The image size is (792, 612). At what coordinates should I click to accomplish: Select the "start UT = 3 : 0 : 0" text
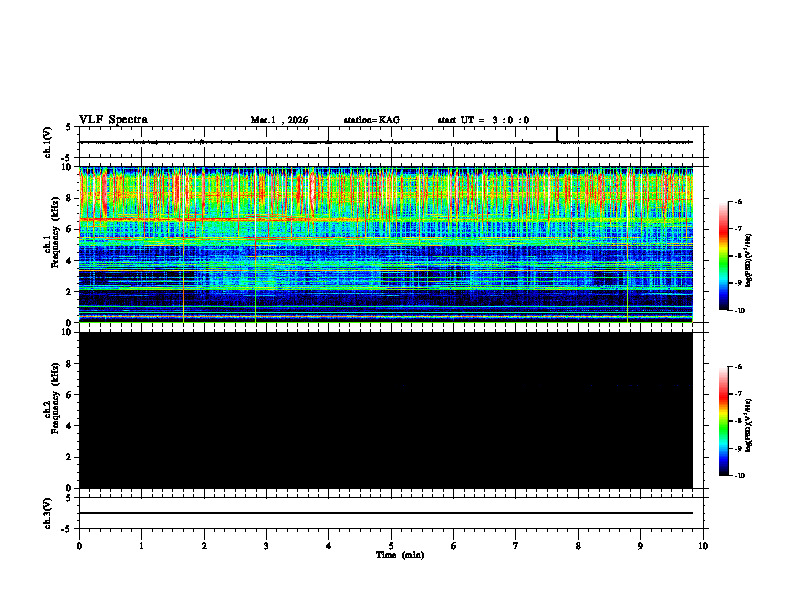coord(483,120)
